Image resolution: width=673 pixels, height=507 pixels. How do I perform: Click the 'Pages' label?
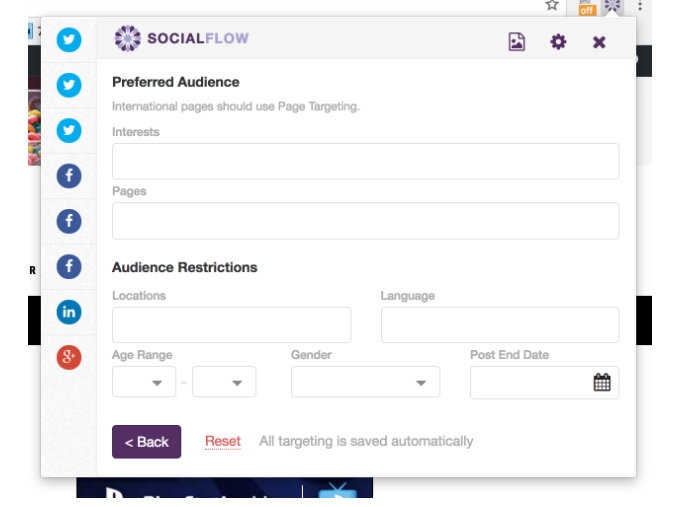129,191
